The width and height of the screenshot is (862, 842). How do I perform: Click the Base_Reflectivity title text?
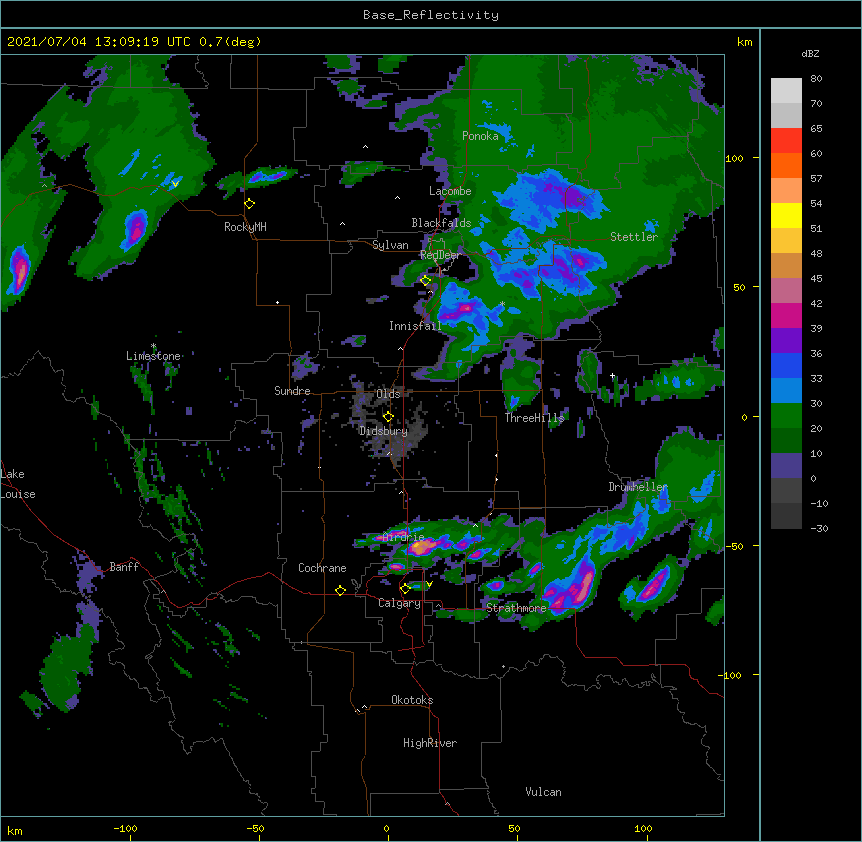click(431, 15)
